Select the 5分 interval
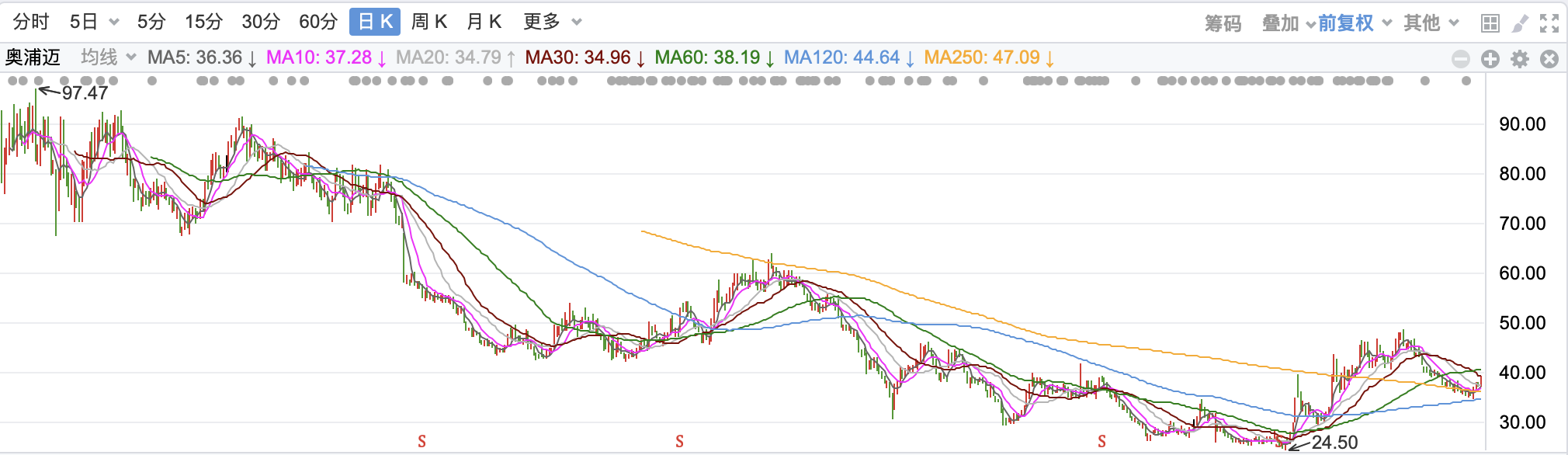This screenshot has height=455, width=1568. tap(151, 22)
